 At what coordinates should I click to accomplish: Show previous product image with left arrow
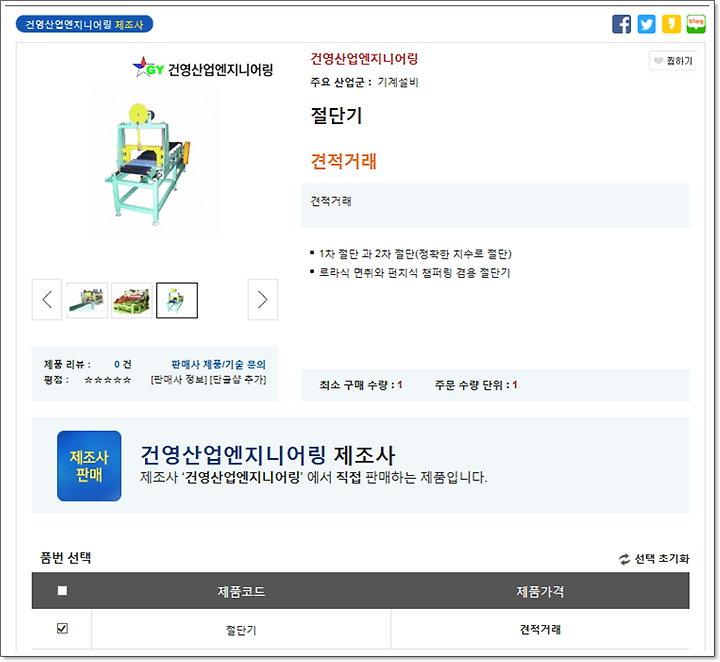point(47,299)
